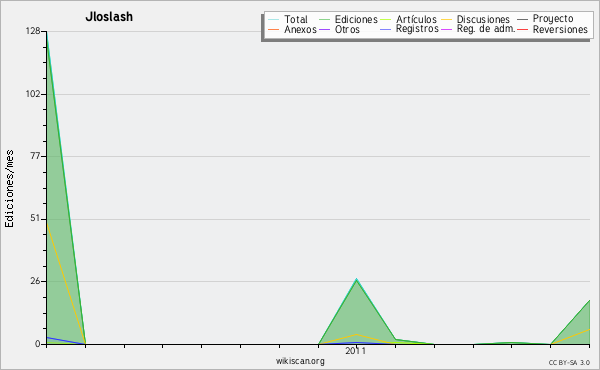Click the red Reversiones legend line
Image resolution: width=600 pixels, height=370 pixels.
[522, 29]
